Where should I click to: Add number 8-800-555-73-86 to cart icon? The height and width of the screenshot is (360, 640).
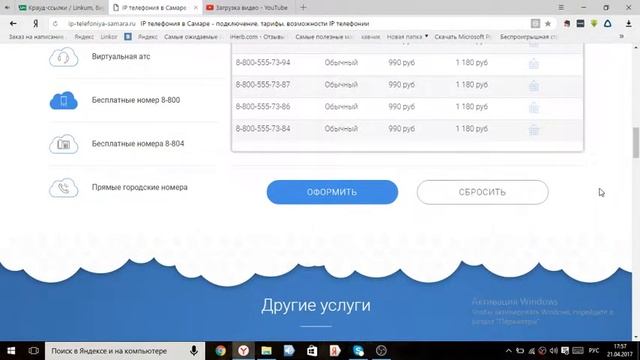[x=533, y=107]
